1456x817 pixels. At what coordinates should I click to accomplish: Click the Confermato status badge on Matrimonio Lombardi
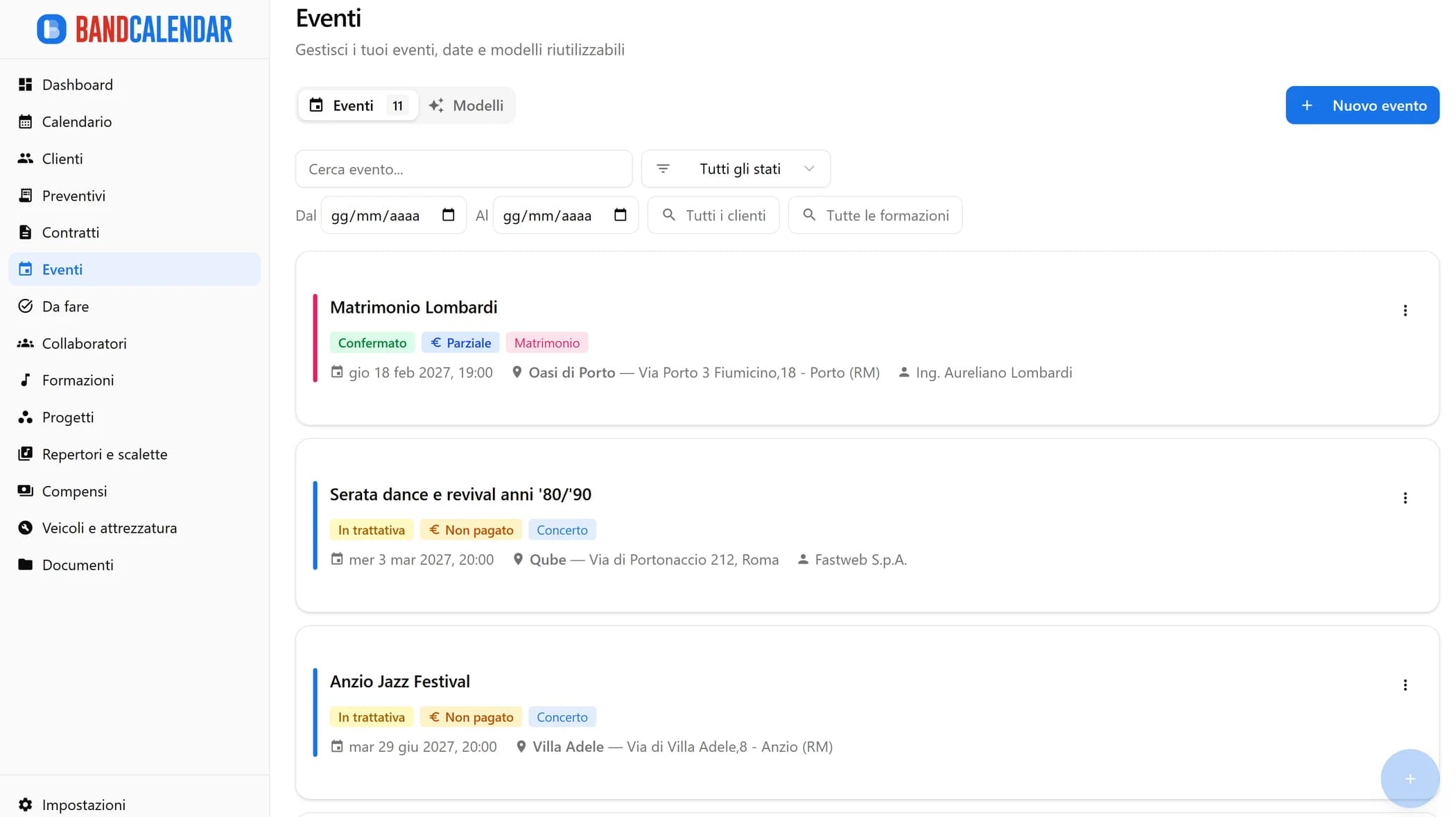pos(372,342)
